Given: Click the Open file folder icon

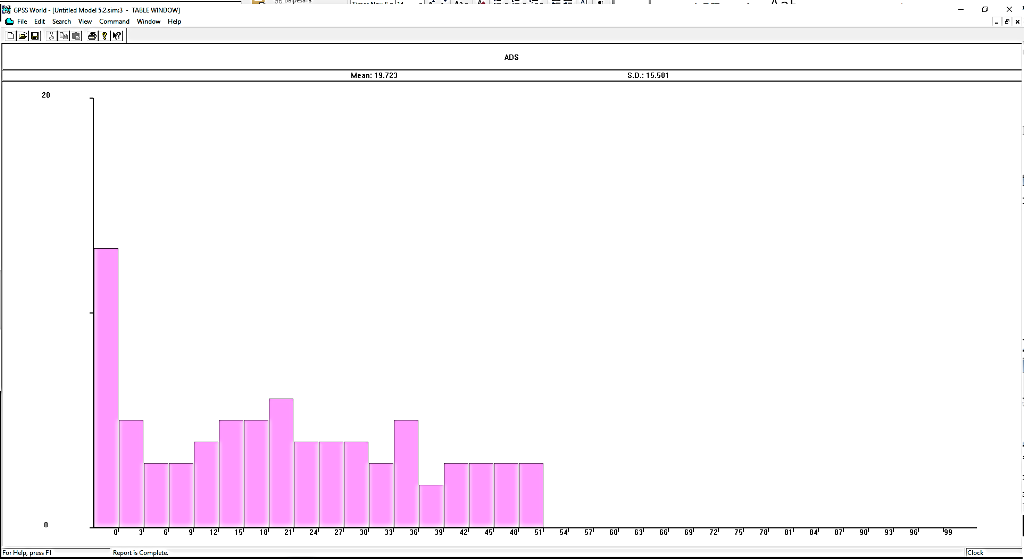Looking at the screenshot, I should (x=23, y=36).
